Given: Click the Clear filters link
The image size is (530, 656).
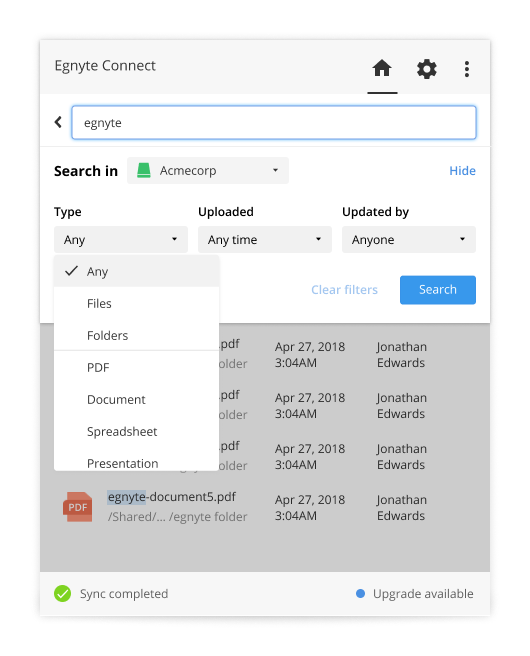Looking at the screenshot, I should [x=344, y=290].
